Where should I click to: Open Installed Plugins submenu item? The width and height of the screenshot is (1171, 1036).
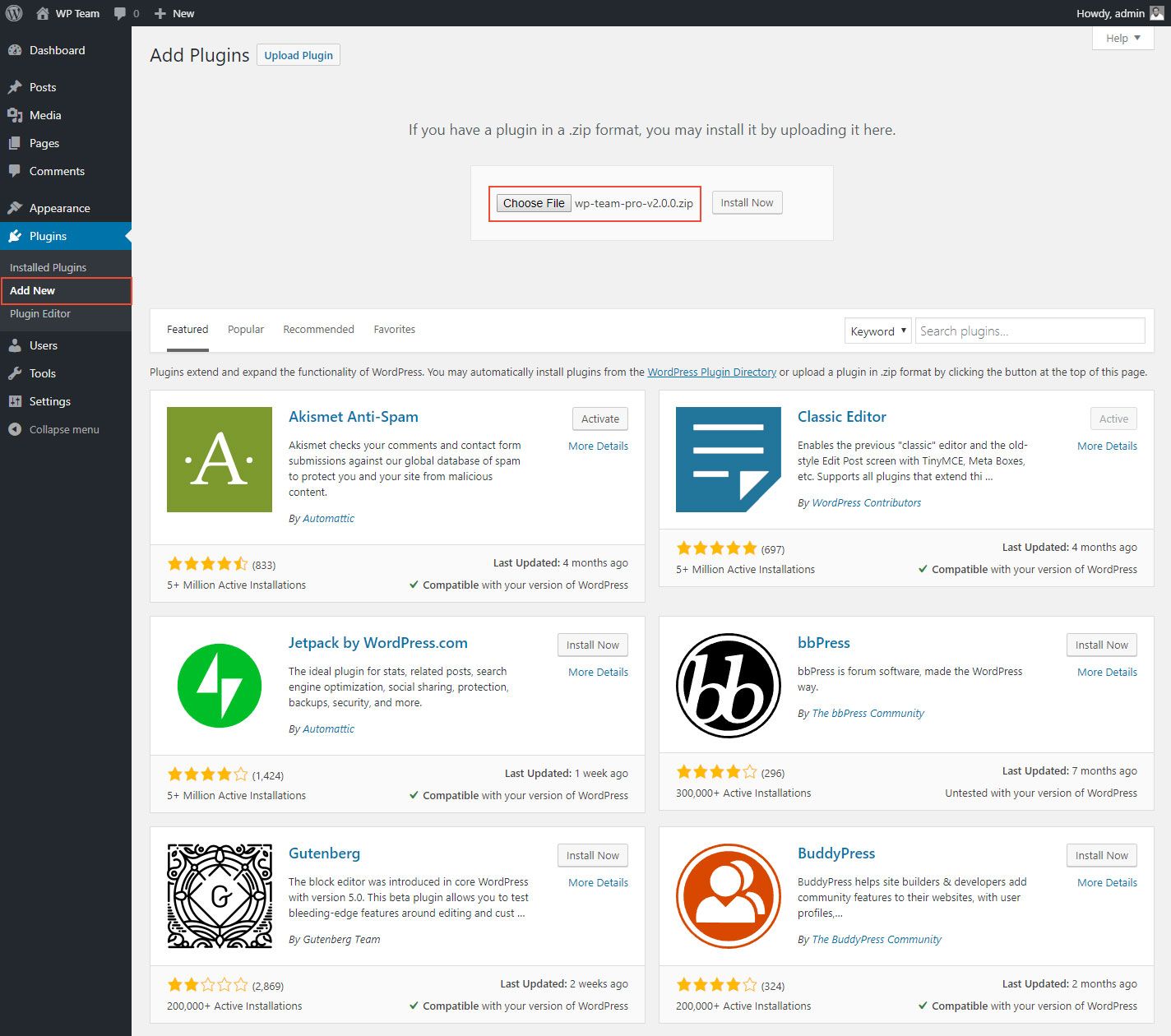coord(48,267)
